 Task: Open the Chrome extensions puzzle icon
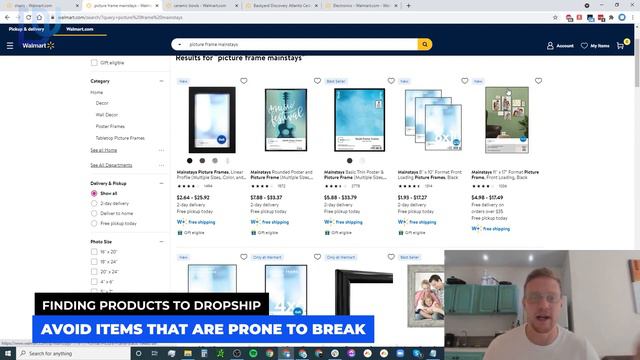(x=611, y=18)
